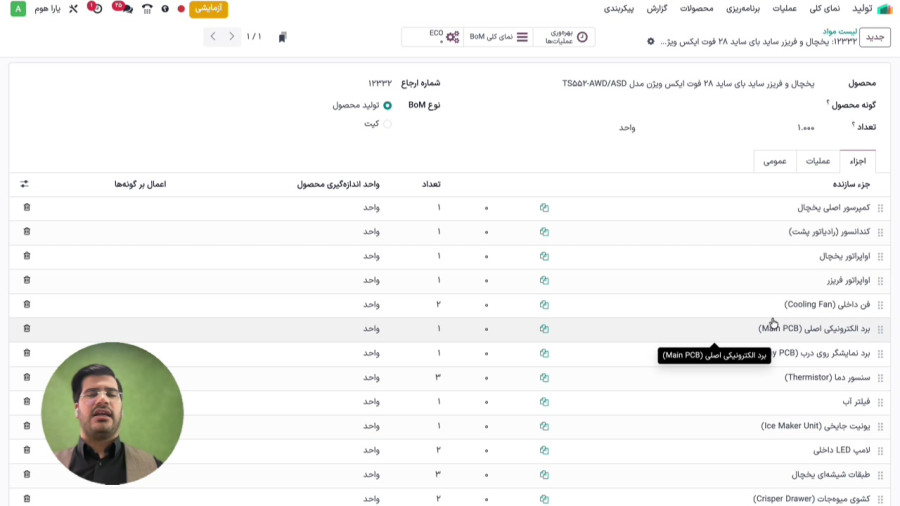This screenshot has height=506, width=900.
Task: Open the یارا هوم company switcher
Action: pyautogui.click(x=48, y=9)
